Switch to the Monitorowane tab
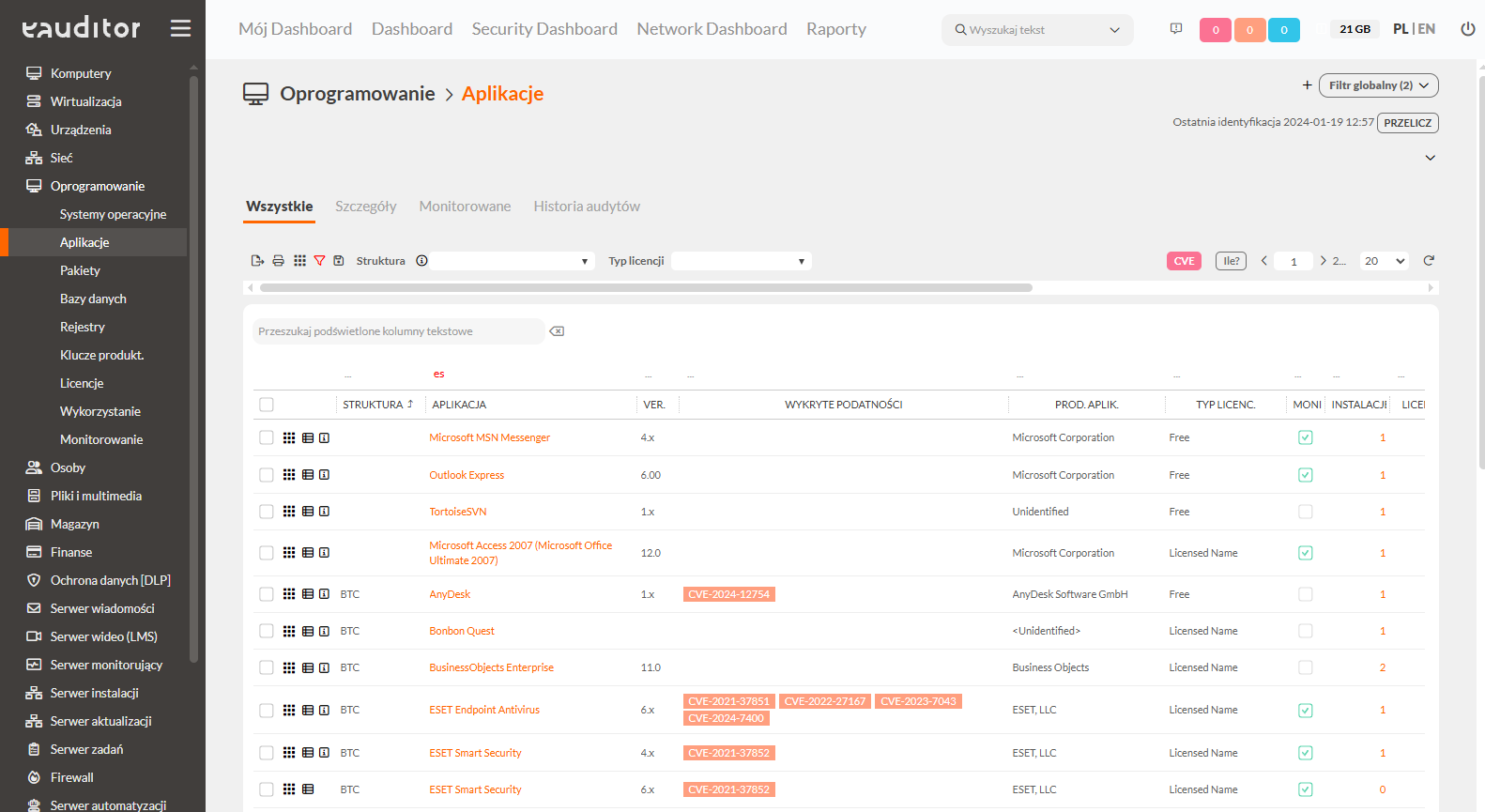 tap(465, 207)
